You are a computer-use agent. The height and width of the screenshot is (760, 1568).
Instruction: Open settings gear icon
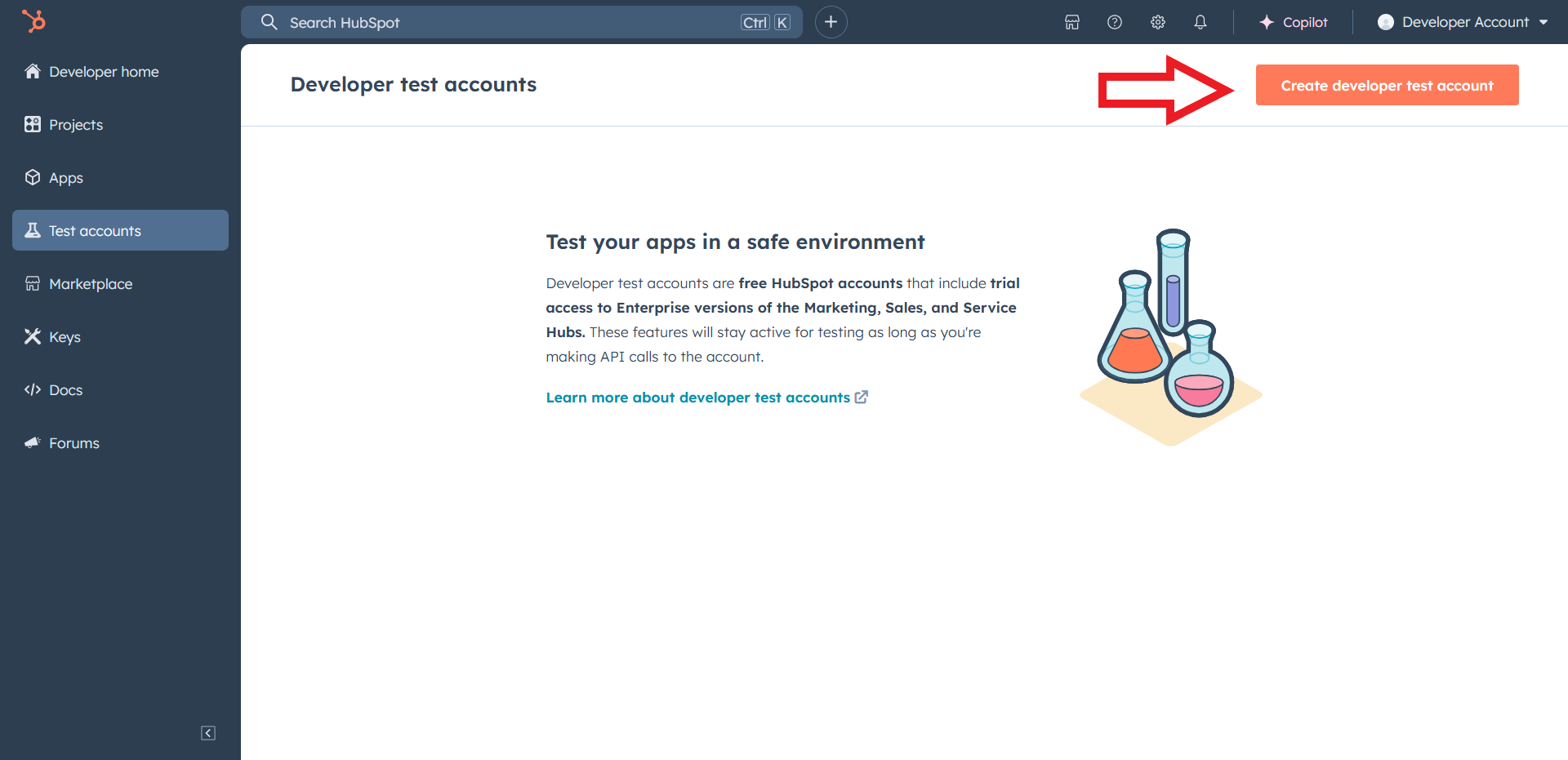(x=1158, y=22)
